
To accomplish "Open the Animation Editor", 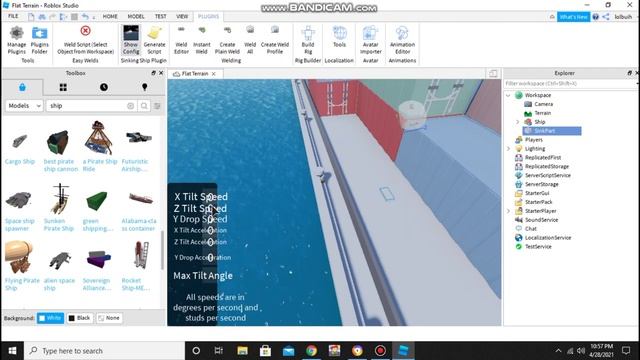I will 402,40.
